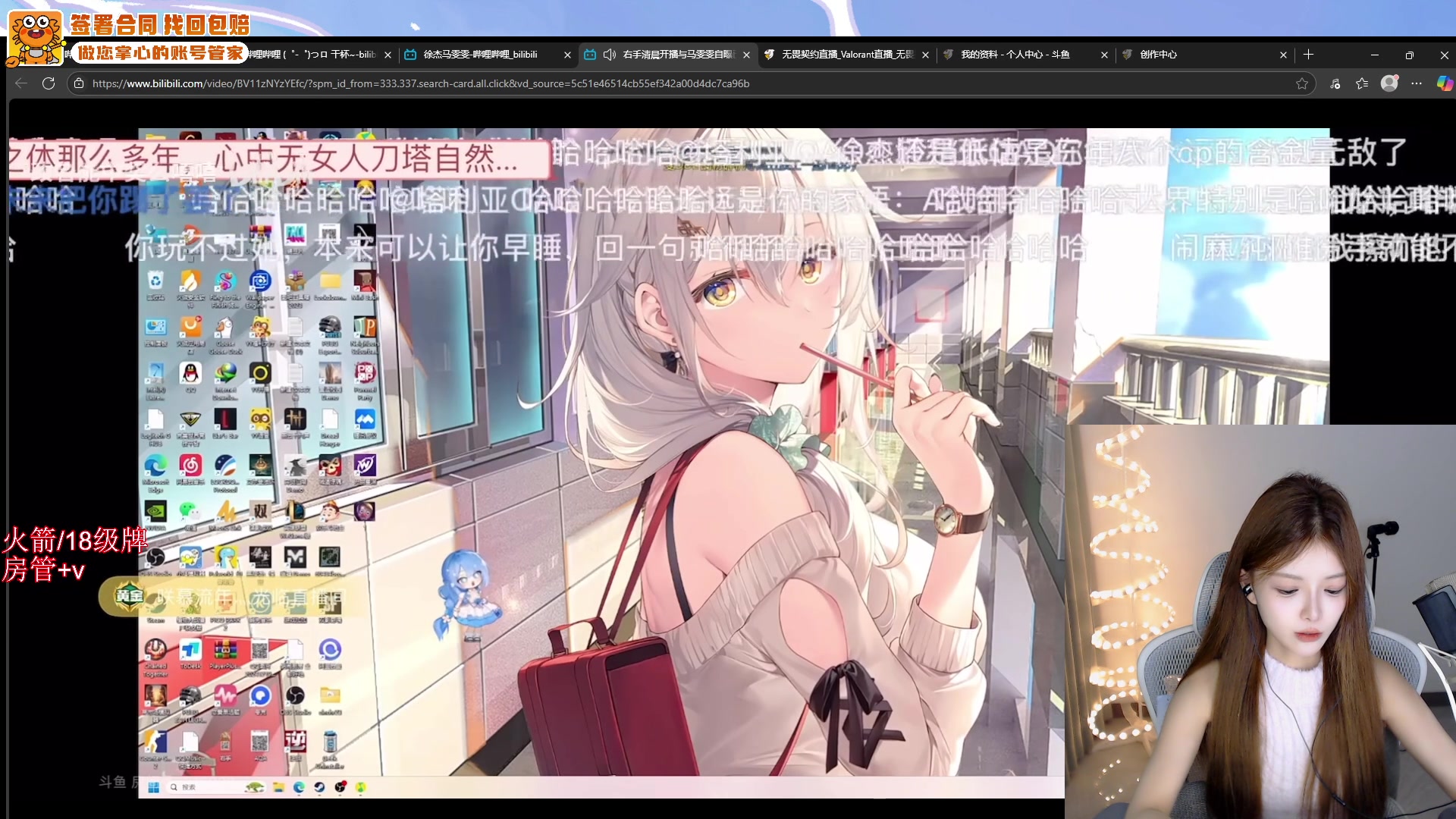Close the 创作中心 tab
This screenshot has height=819, width=1456.
[1283, 55]
